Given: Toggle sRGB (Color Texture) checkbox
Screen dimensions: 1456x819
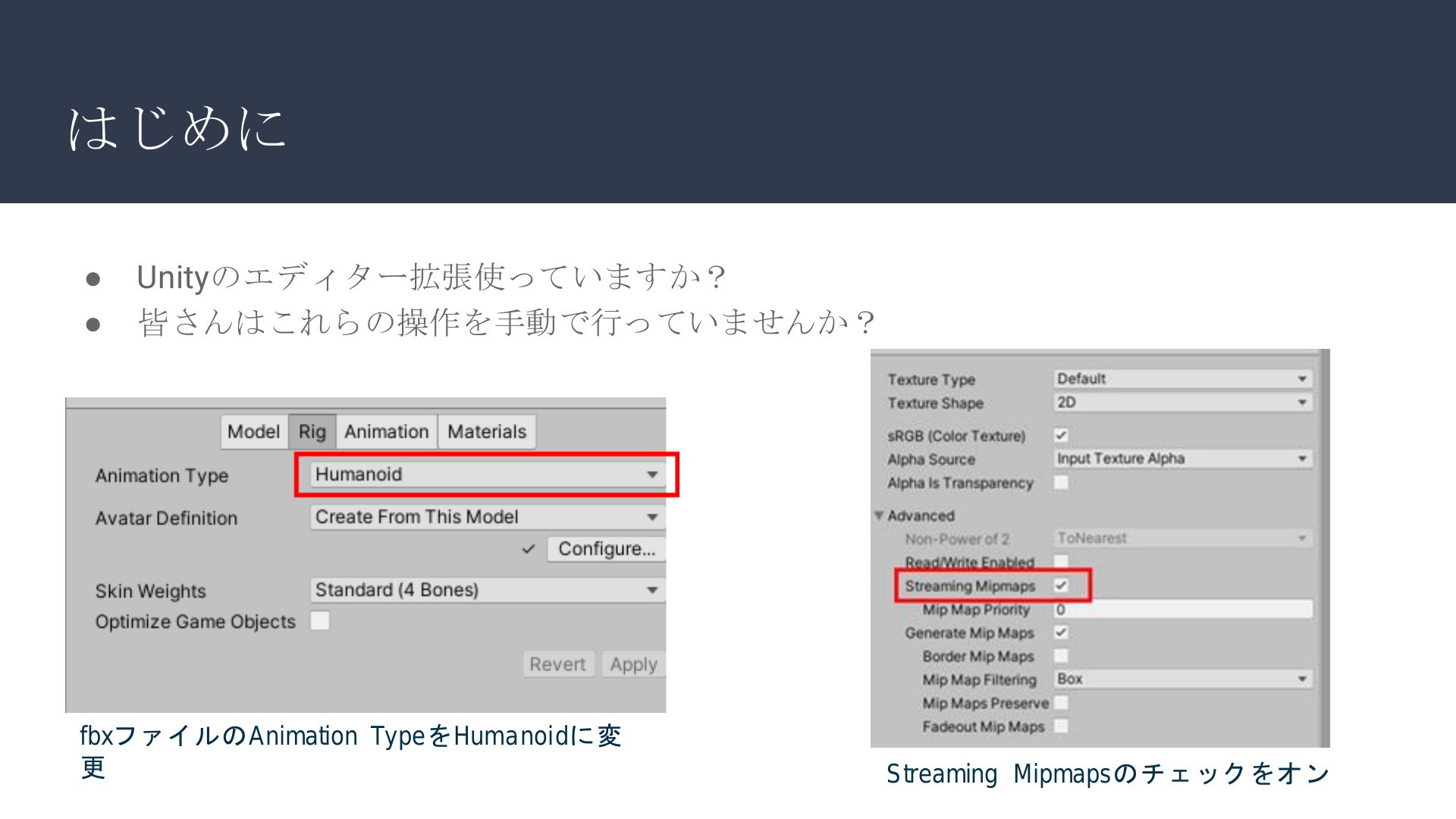Looking at the screenshot, I should 1061,435.
